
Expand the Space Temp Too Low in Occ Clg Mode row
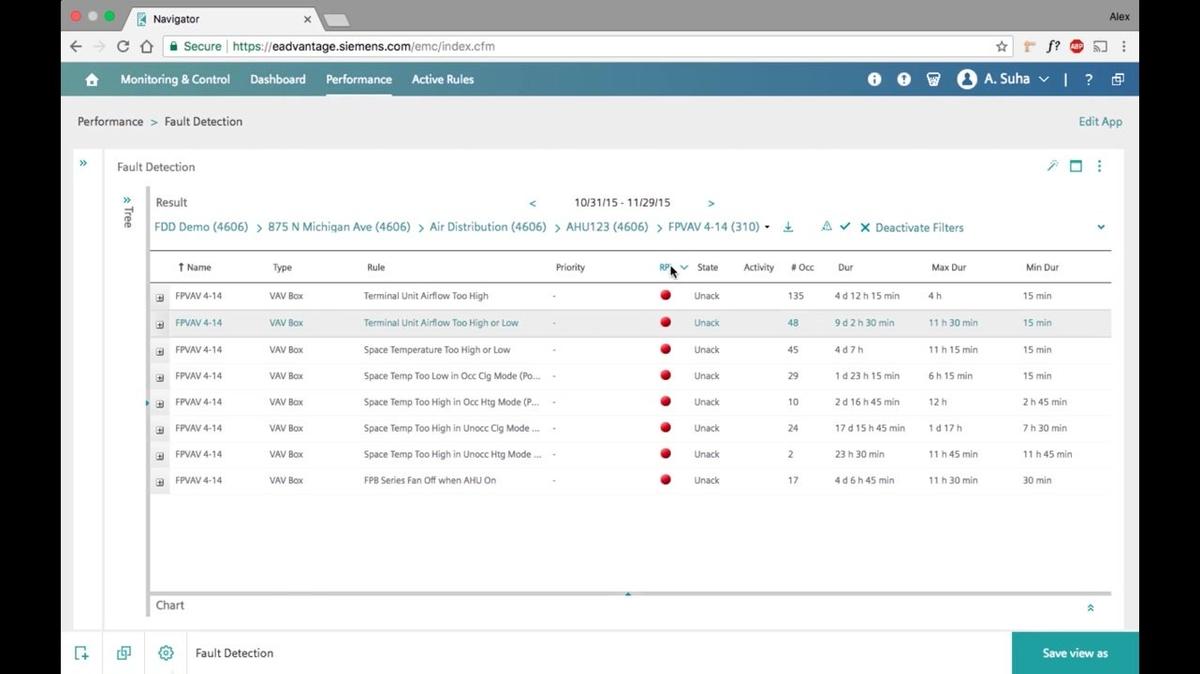point(160,377)
